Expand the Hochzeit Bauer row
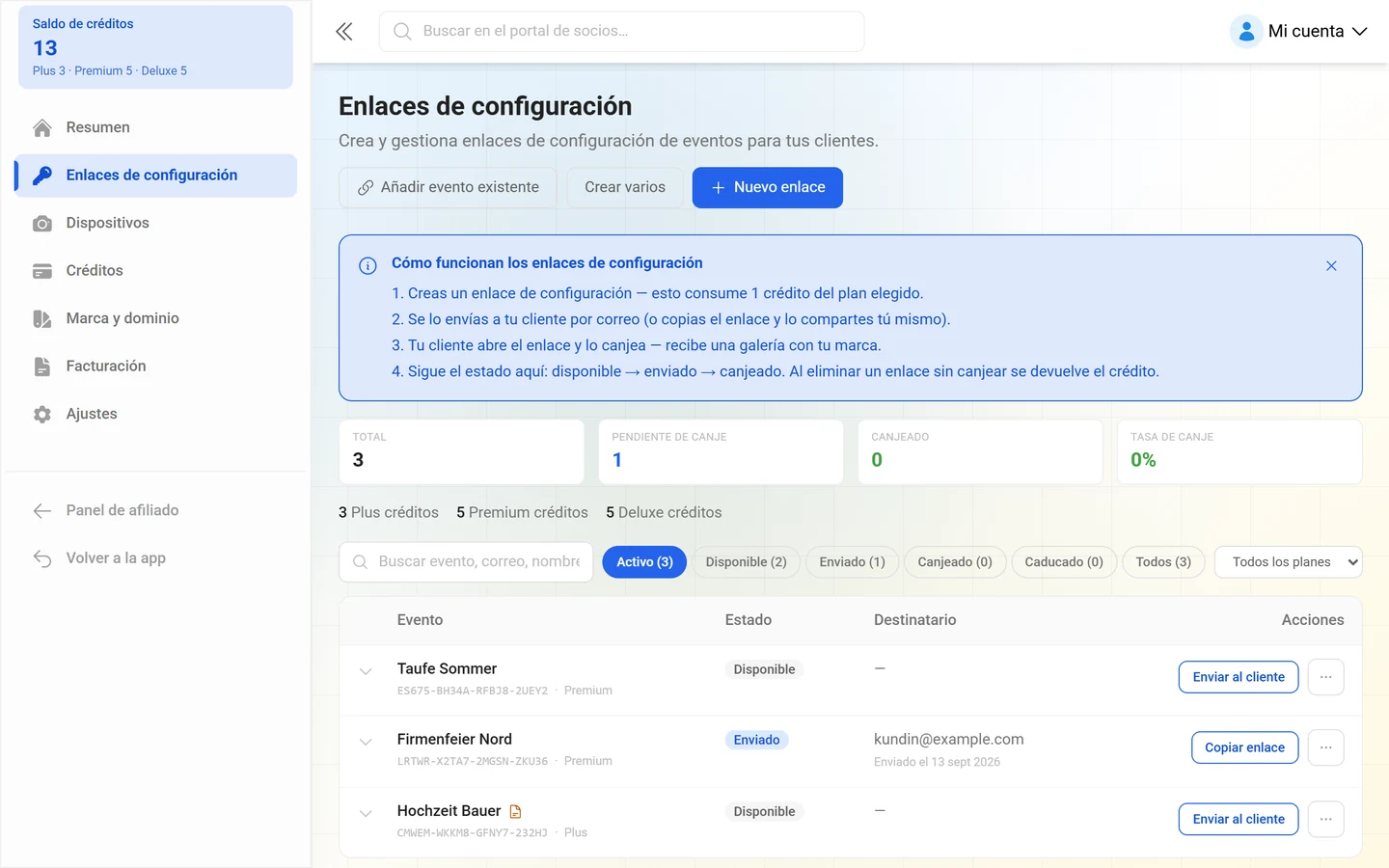This screenshot has height=868, width=1389. point(366,813)
